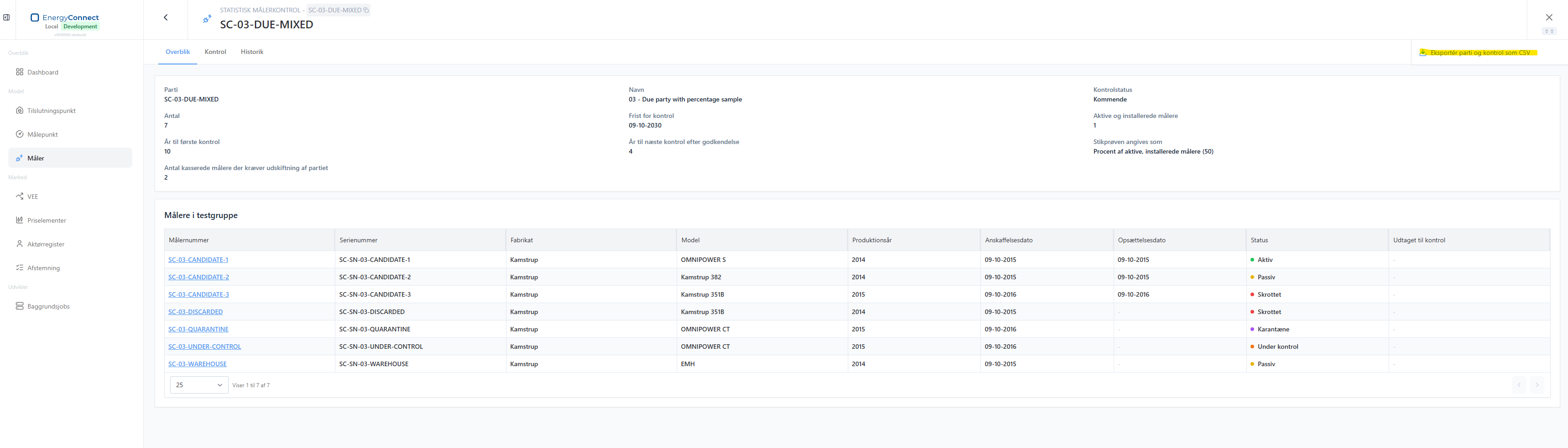Open Afstemning in the sidebar

coord(70,267)
